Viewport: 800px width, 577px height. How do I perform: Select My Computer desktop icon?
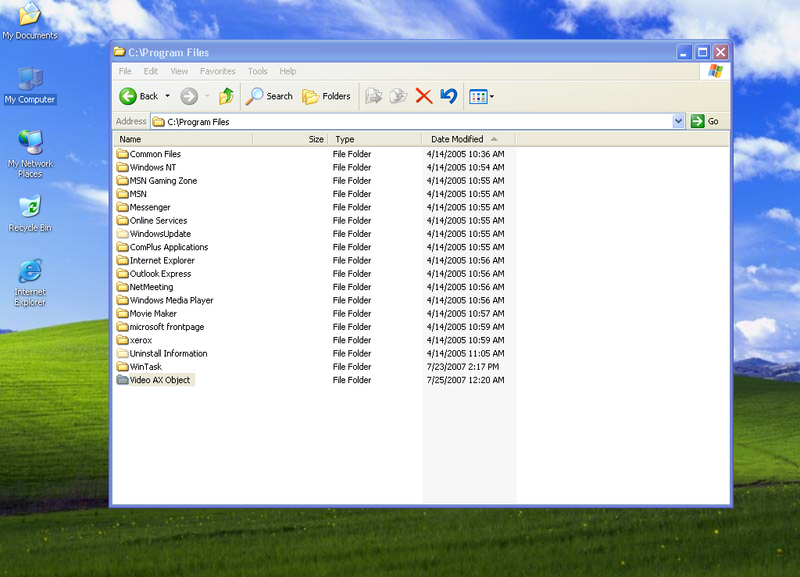point(30,86)
